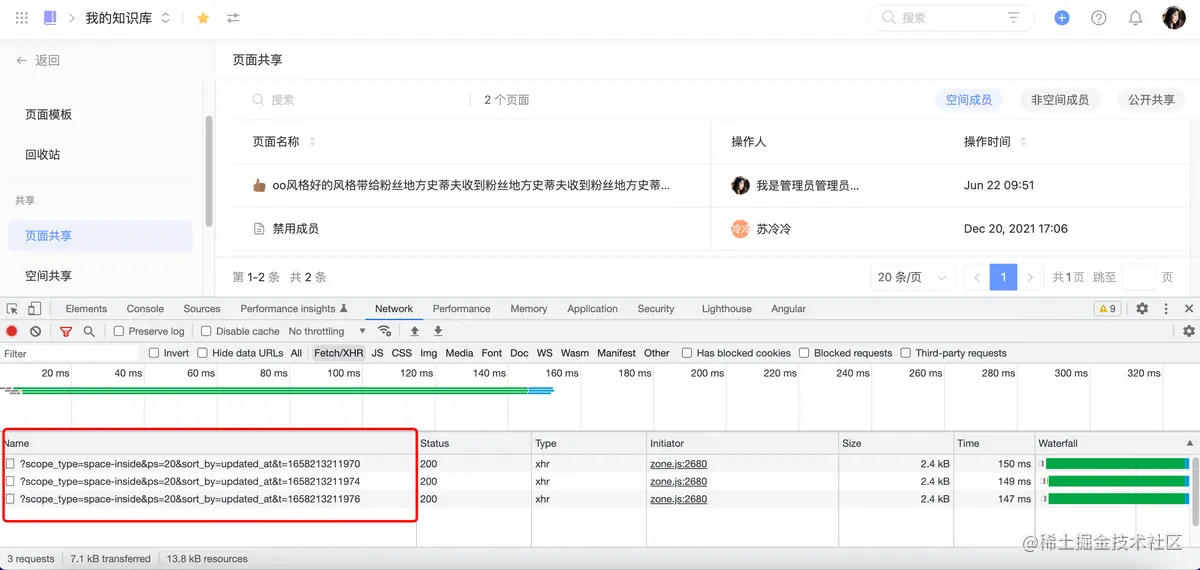This screenshot has width=1200, height=570.
Task: Switch to the Console tab
Action: (145, 309)
